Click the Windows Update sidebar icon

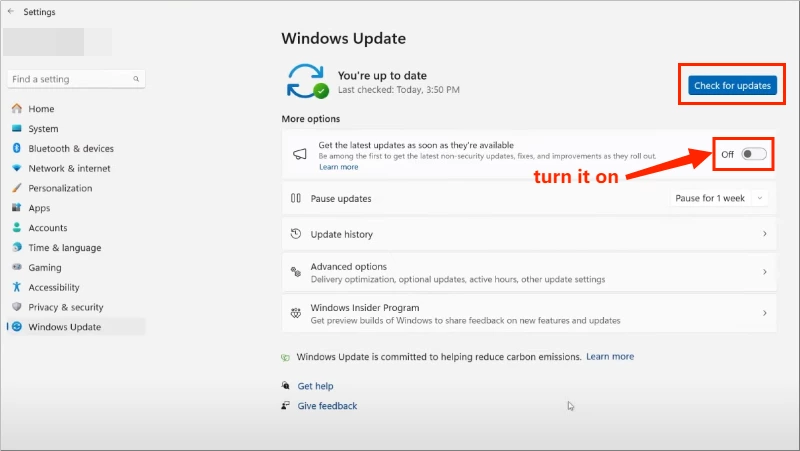17,327
